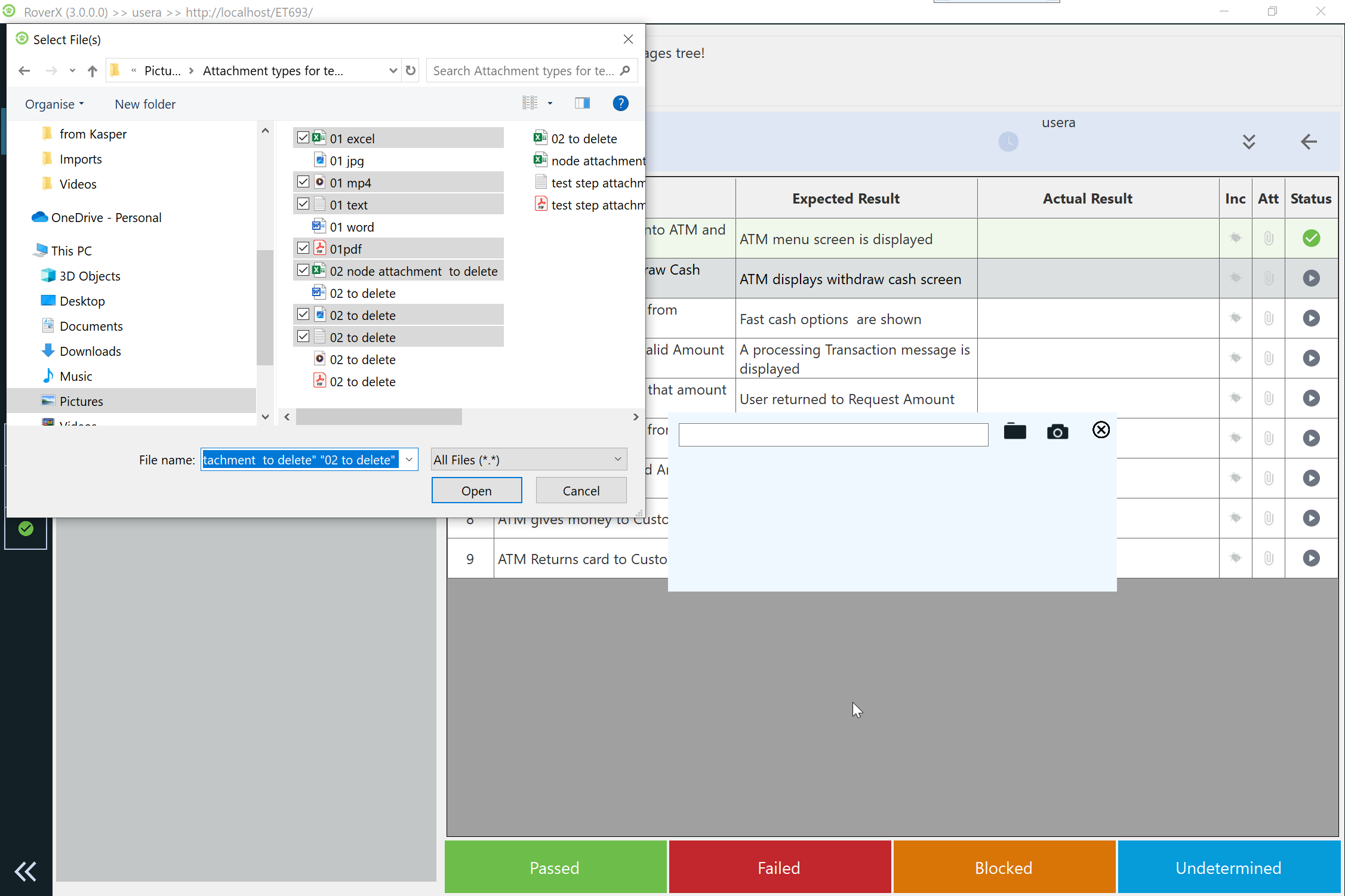Viewport: 1345px width, 896px height.
Task: Click play status icon for withdraw cash step
Action: coord(1311,278)
